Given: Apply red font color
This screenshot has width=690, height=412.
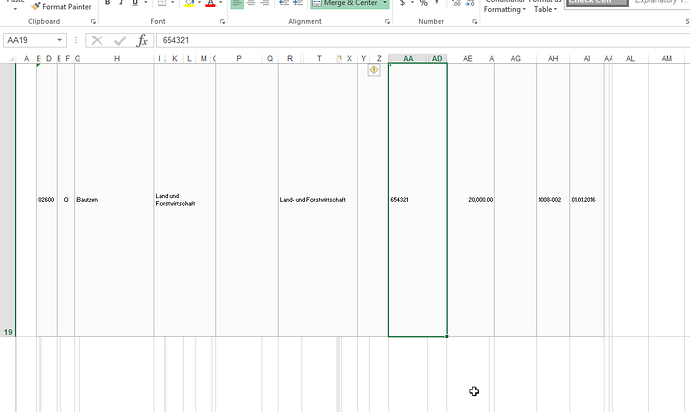Looking at the screenshot, I should 210,3.
